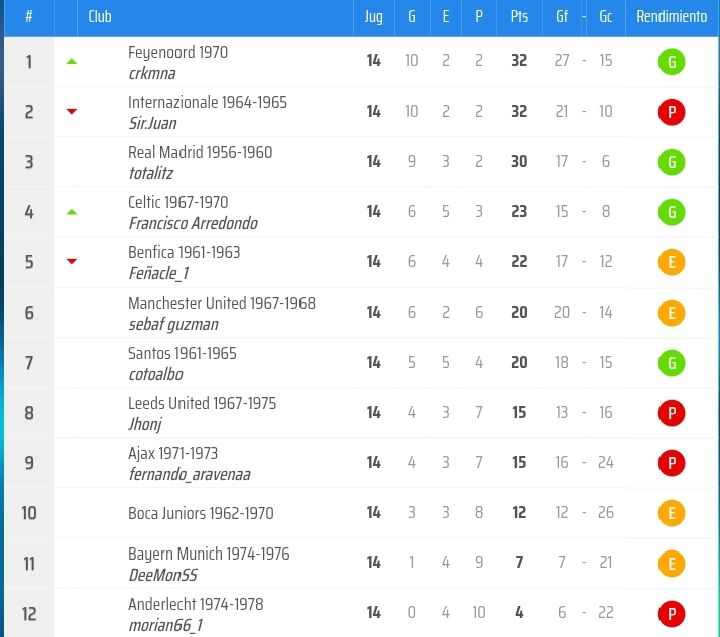
Task: Click the Gf column header
Action: (x=562, y=17)
